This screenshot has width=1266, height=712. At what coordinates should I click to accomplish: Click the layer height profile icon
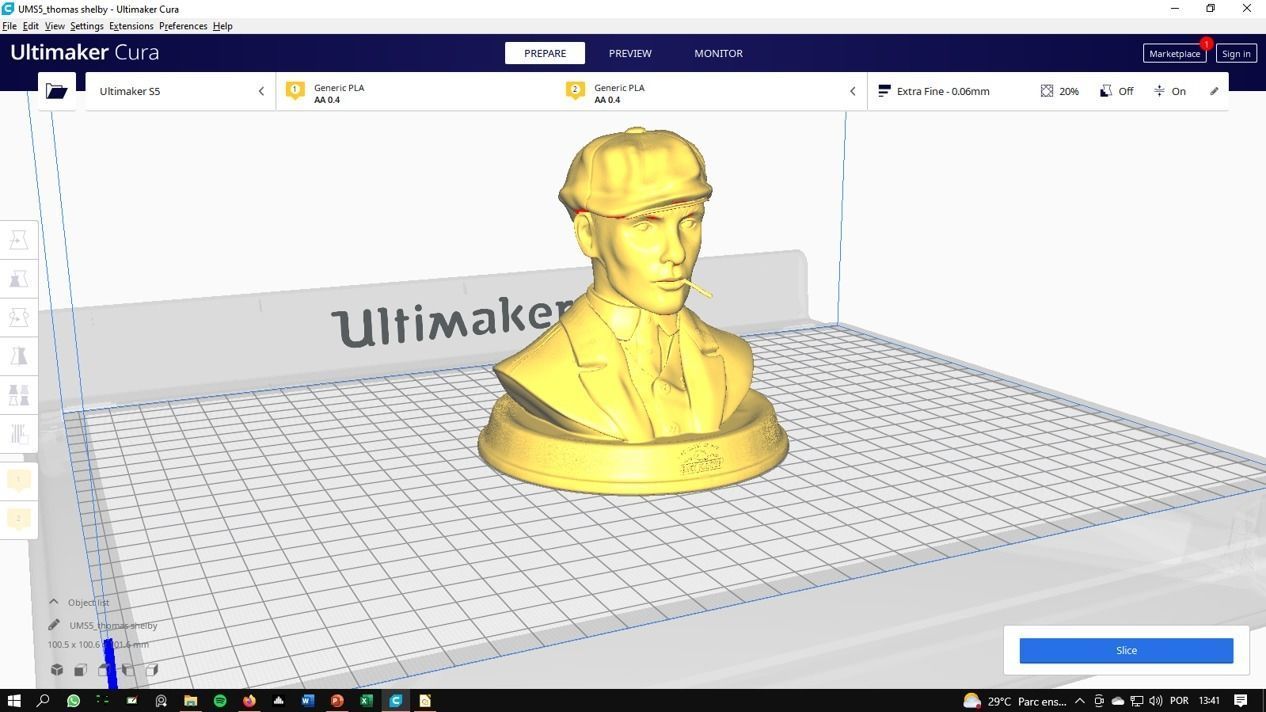point(884,91)
